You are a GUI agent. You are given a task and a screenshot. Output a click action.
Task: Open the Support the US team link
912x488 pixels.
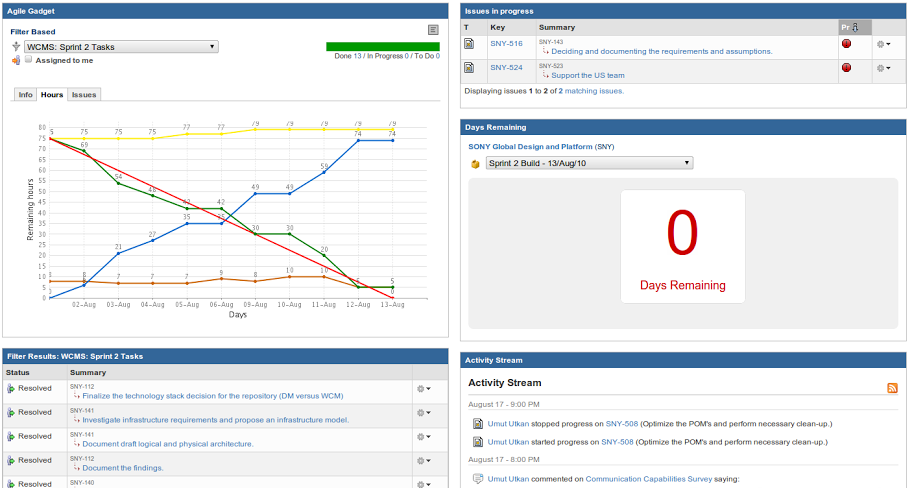(587, 75)
